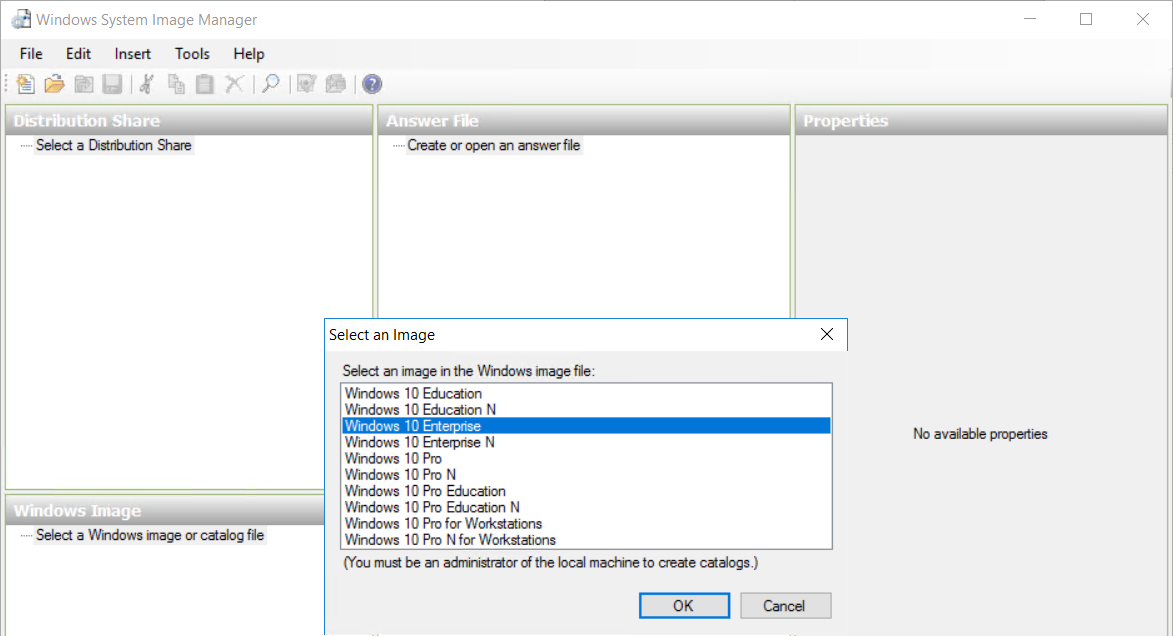This screenshot has width=1173, height=636.
Task: Click Select a Distribution Share
Action: (114, 145)
